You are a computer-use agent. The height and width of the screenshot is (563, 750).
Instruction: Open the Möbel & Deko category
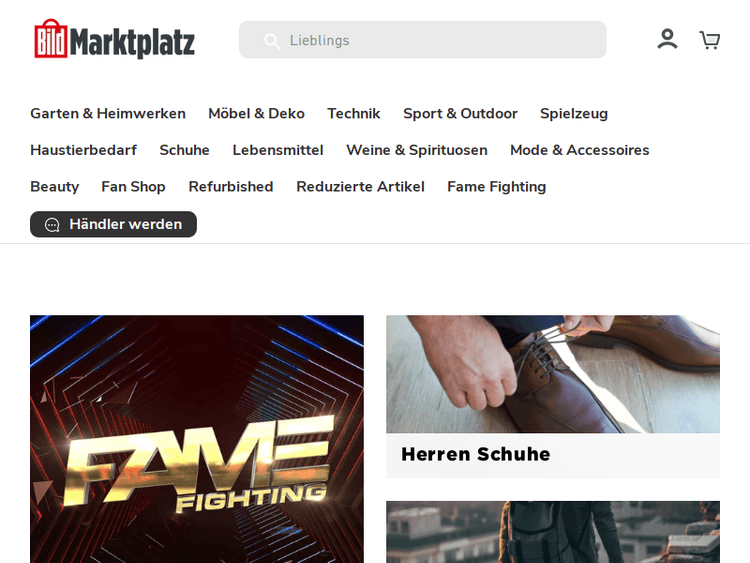(x=256, y=114)
